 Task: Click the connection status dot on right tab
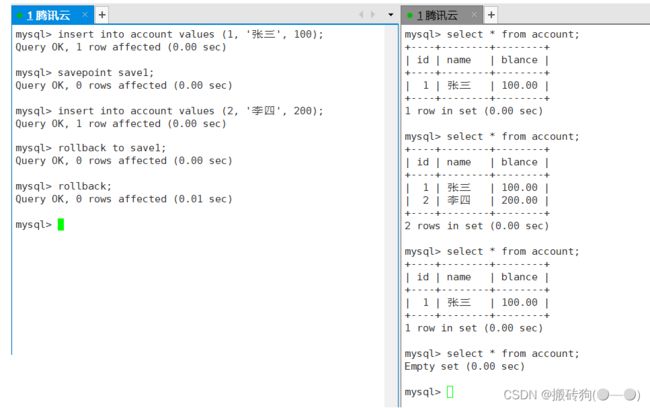tap(410, 16)
